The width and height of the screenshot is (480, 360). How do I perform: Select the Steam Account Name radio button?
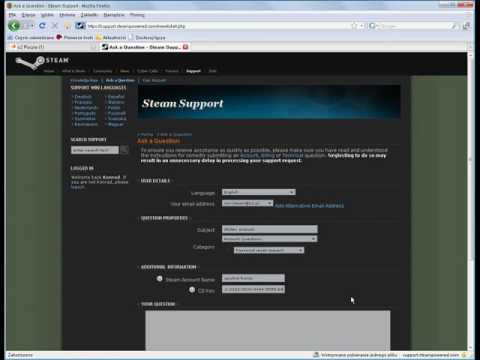[160, 279]
